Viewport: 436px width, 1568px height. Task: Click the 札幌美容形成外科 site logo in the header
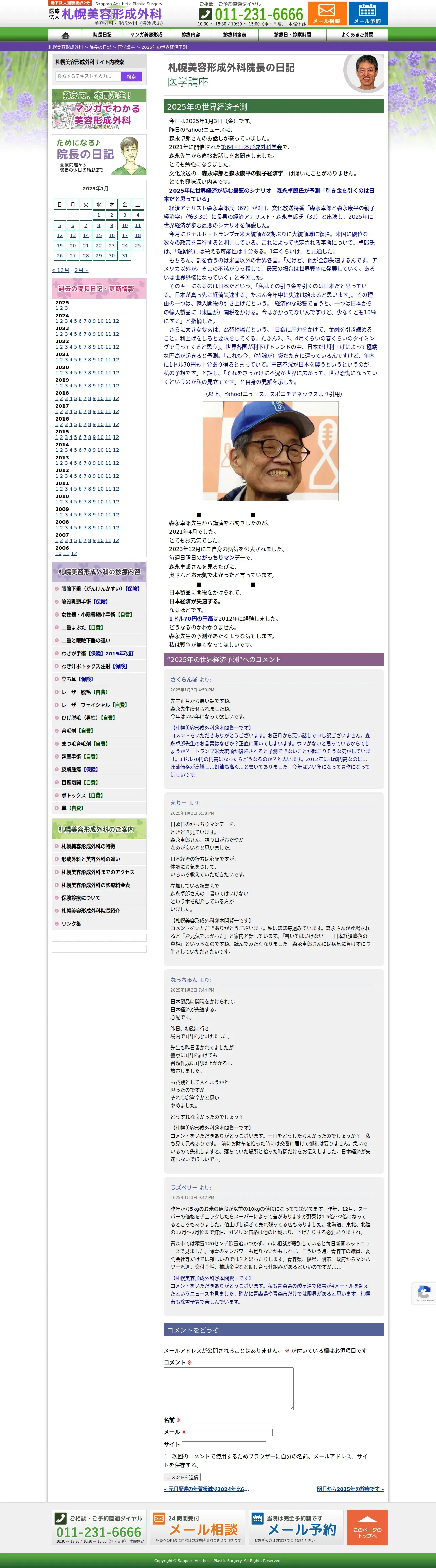106,13
